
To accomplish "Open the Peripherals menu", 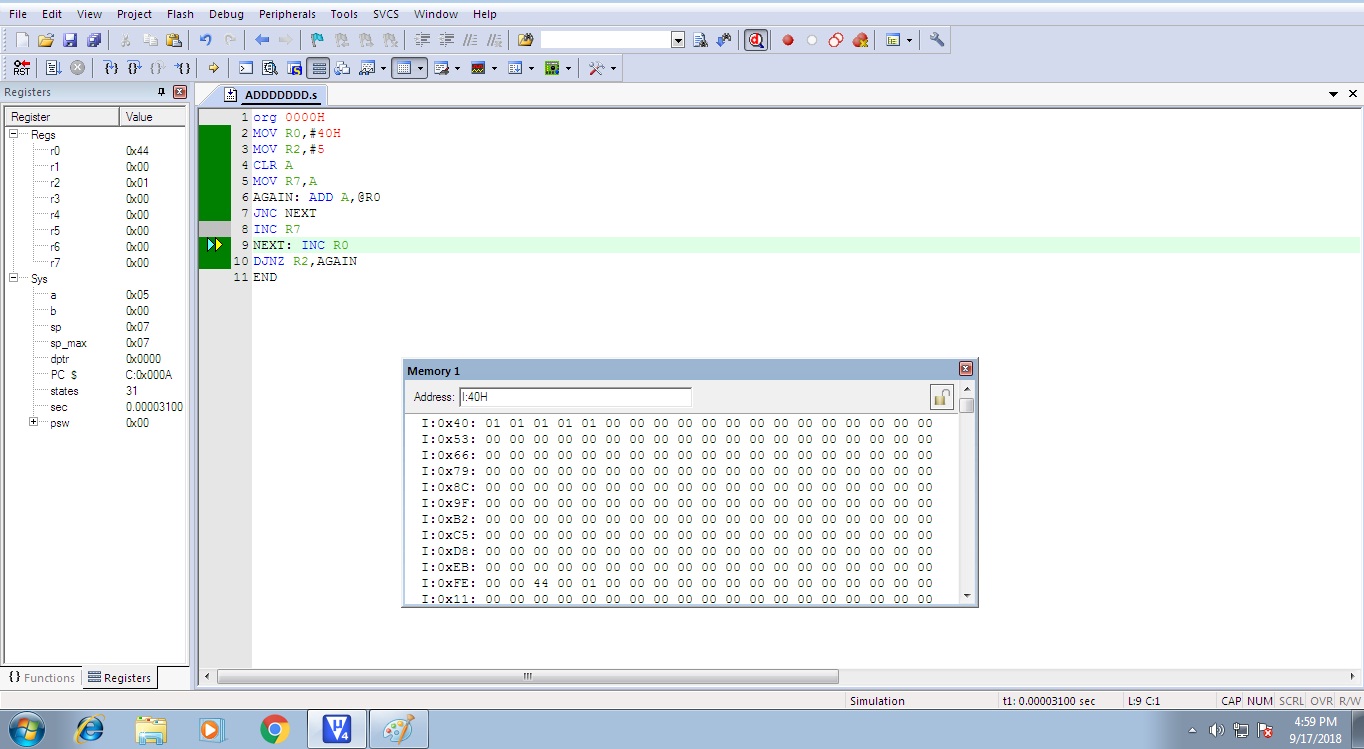I will coord(287,14).
